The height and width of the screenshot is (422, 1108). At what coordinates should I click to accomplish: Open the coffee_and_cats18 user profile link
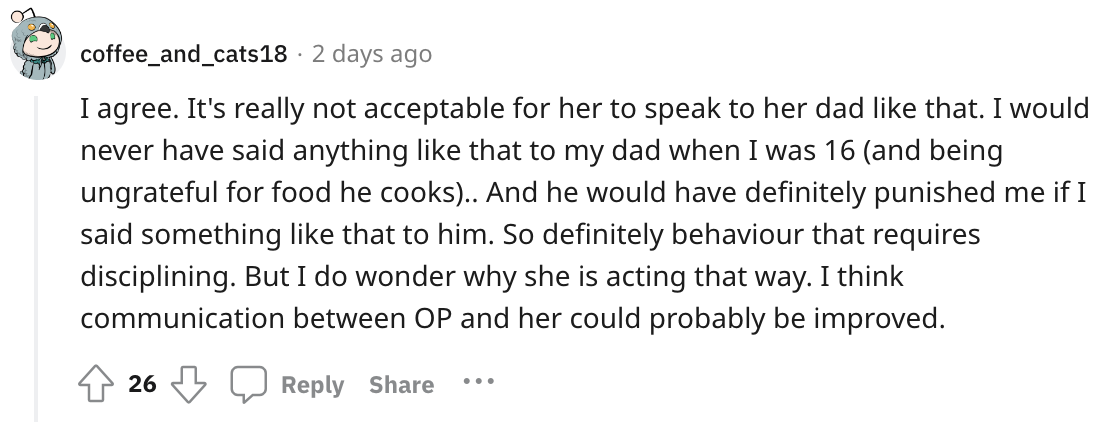(183, 53)
